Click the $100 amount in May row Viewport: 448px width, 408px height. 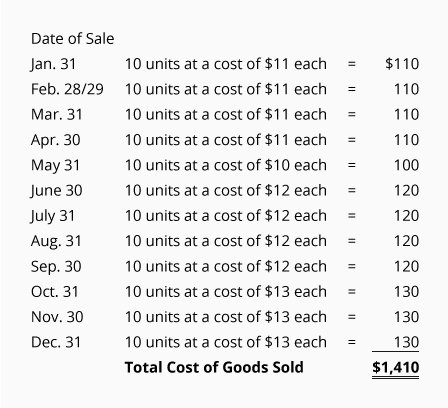(x=406, y=165)
